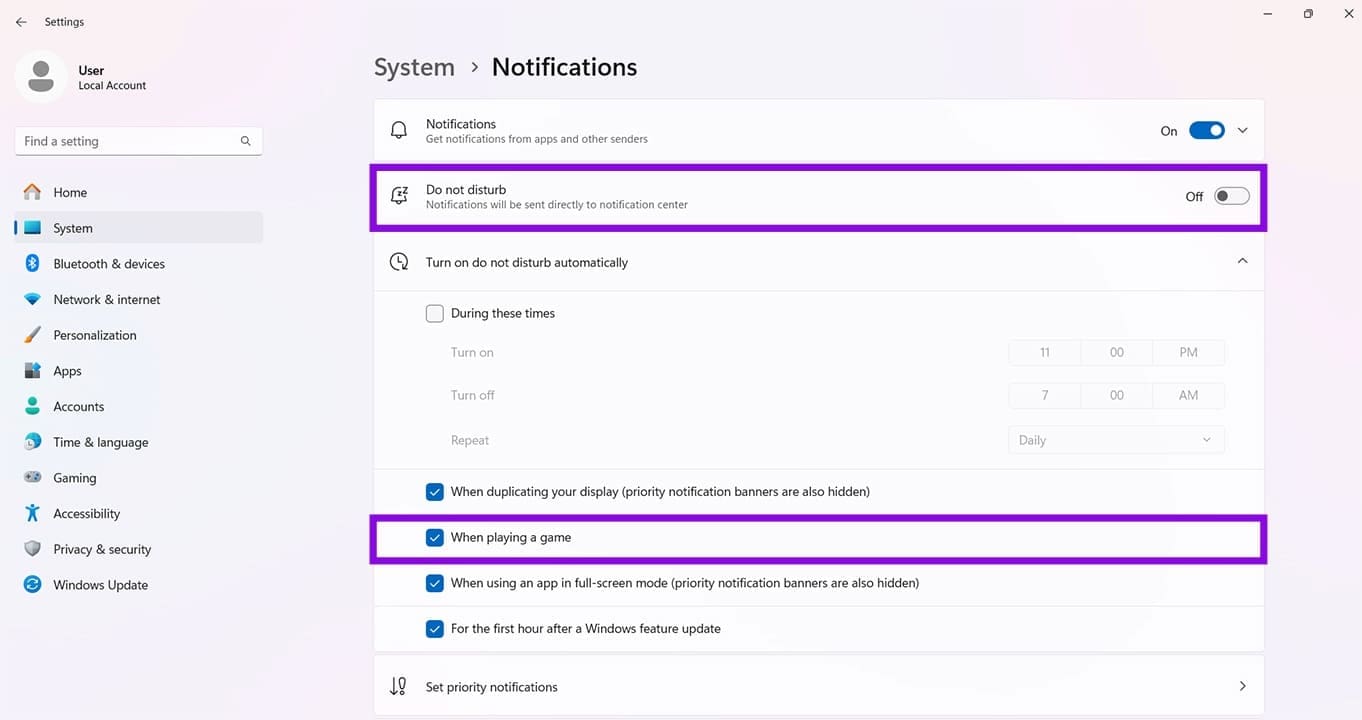Open Privacy & security page

[139, 549]
